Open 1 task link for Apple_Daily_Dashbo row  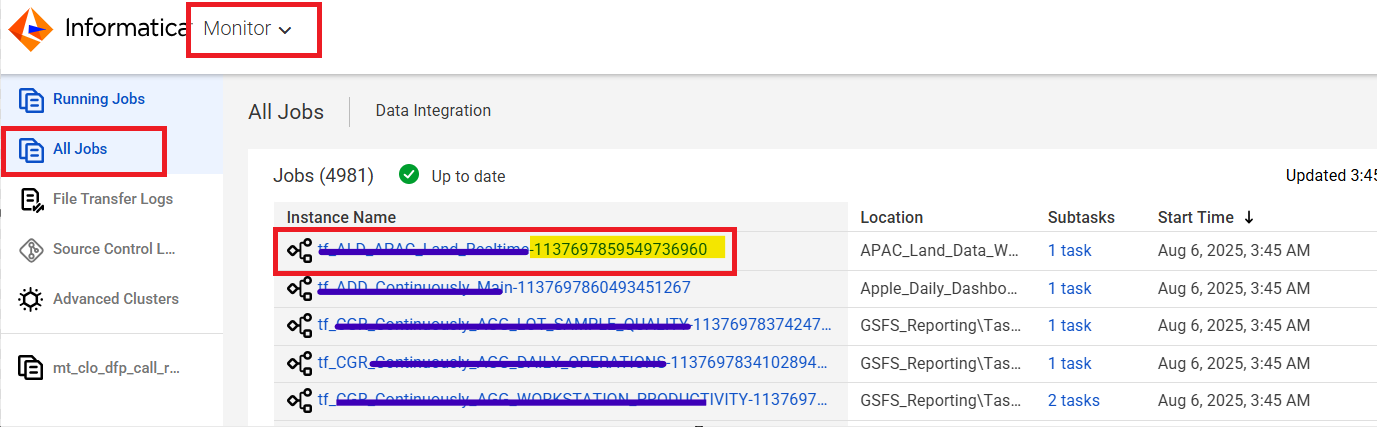(x=1069, y=288)
